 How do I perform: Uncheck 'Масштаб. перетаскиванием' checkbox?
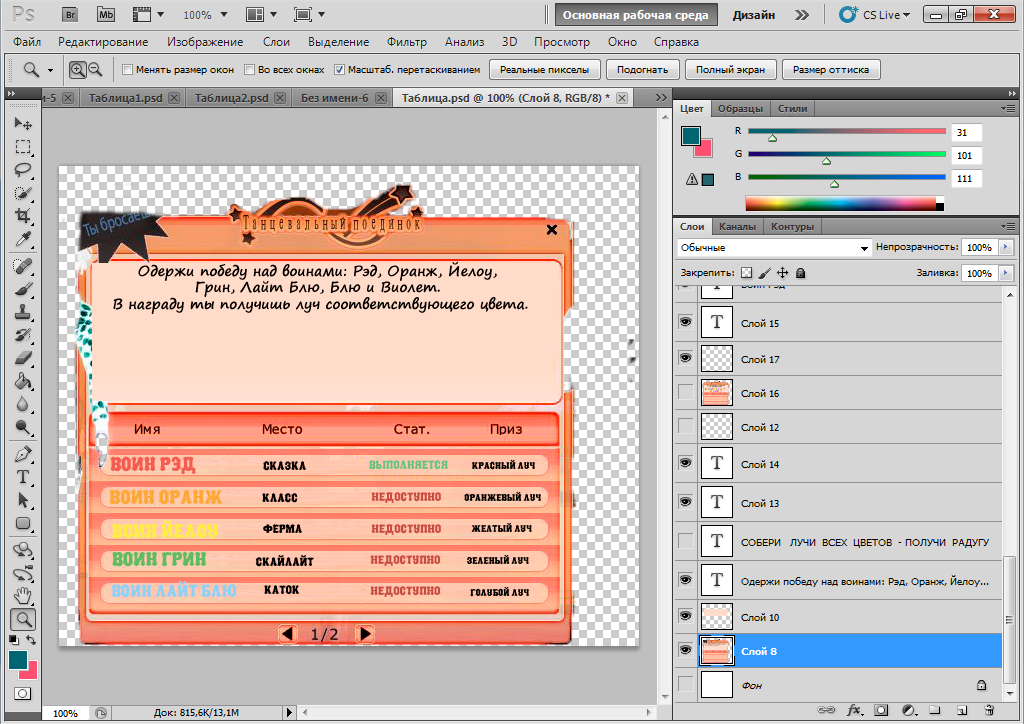[x=339, y=69]
